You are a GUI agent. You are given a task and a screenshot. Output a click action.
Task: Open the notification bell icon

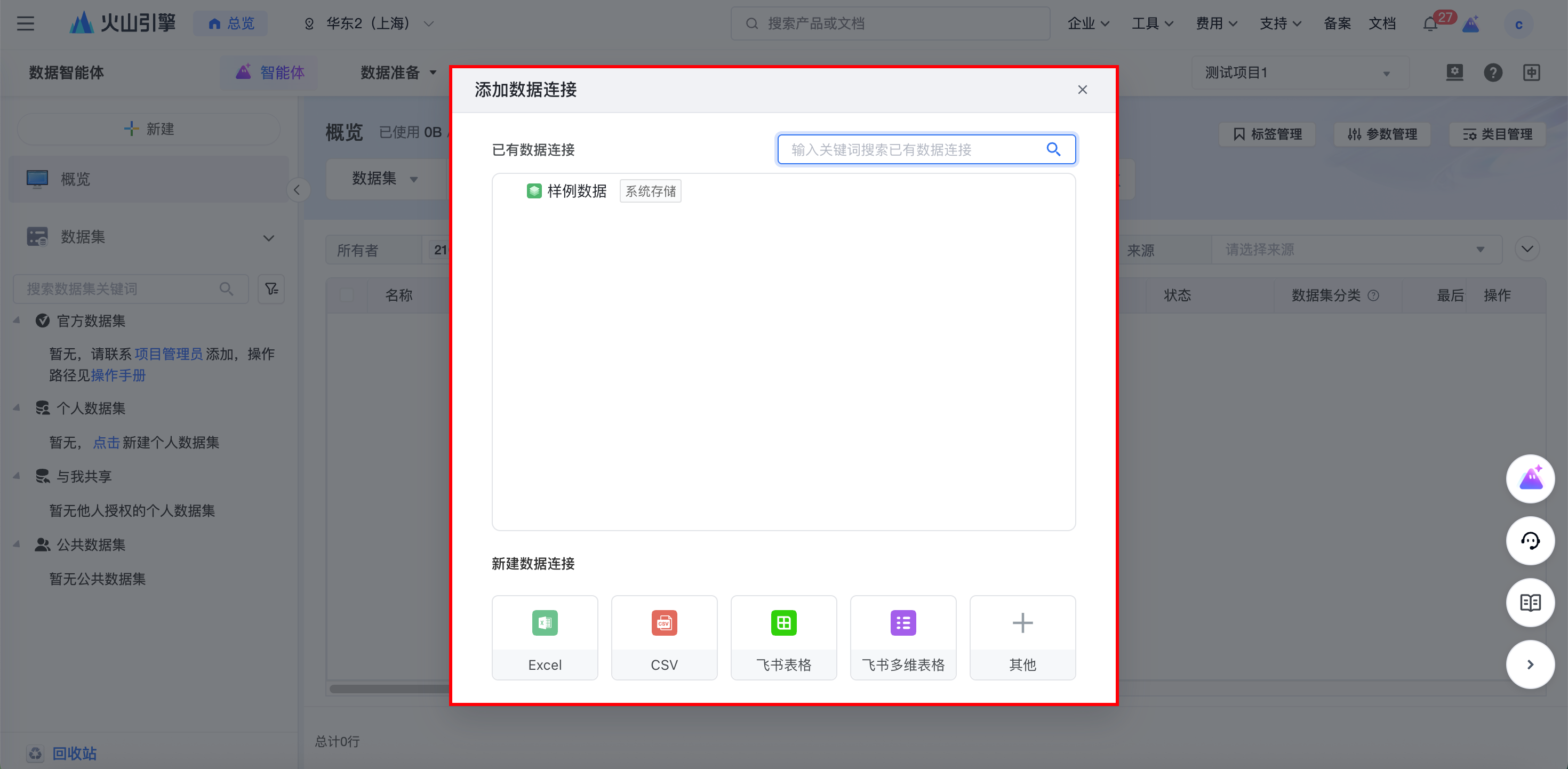[x=1430, y=25]
